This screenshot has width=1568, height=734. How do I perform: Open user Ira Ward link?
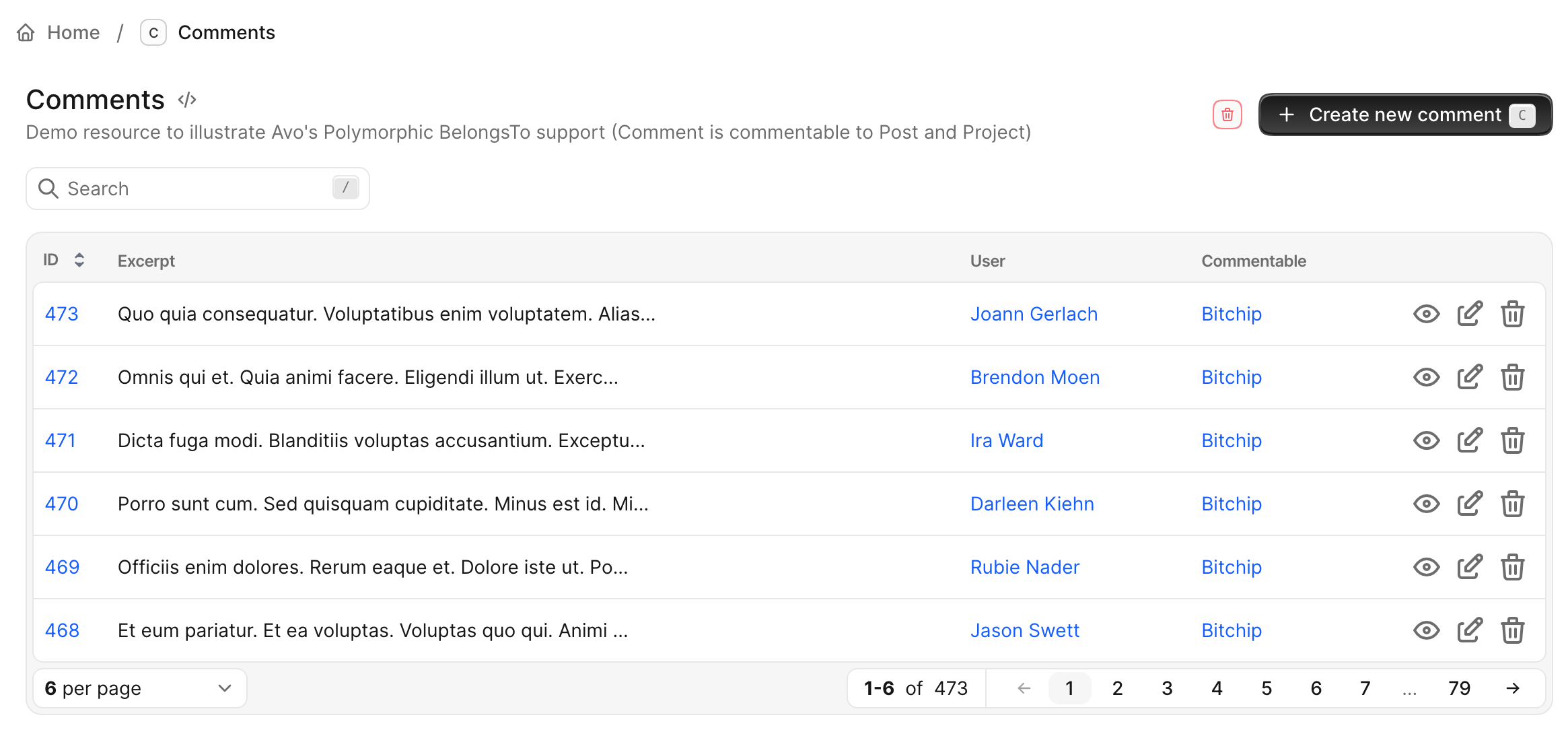point(1007,440)
